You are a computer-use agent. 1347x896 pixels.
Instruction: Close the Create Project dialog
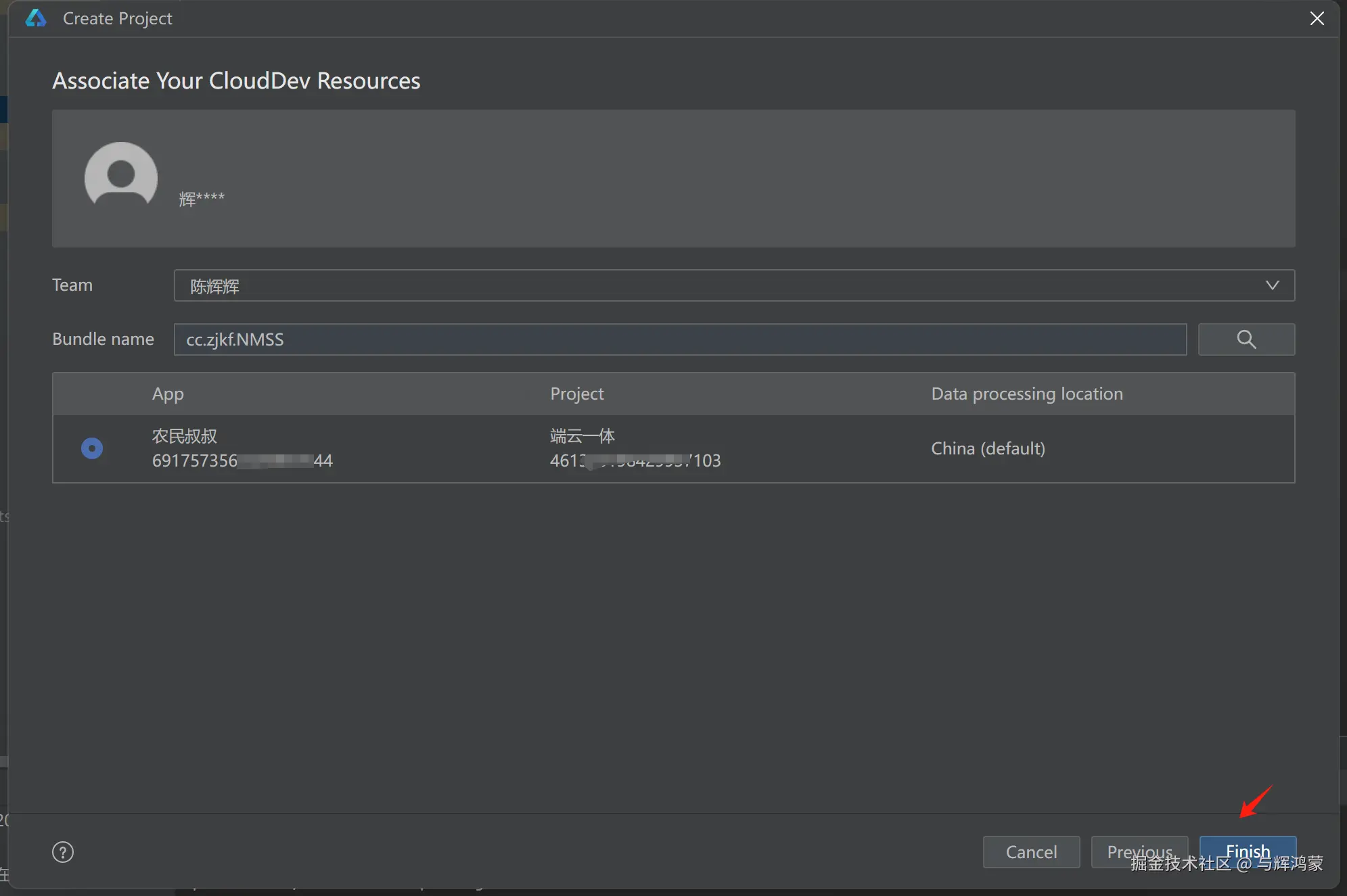(x=1317, y=18)
